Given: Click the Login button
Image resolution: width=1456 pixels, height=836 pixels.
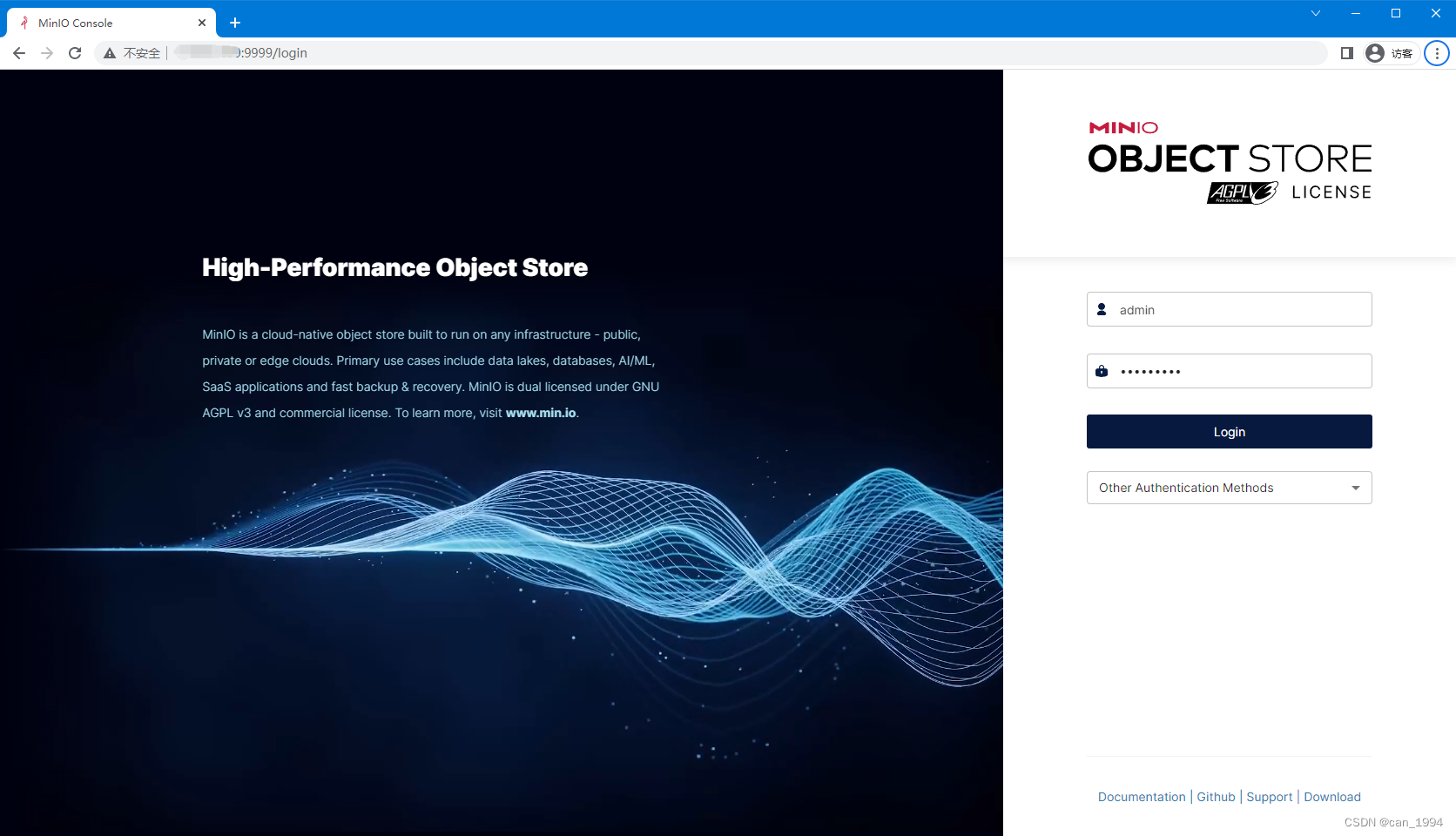Looking at the screenshot, I should (x=1230, y=432).
